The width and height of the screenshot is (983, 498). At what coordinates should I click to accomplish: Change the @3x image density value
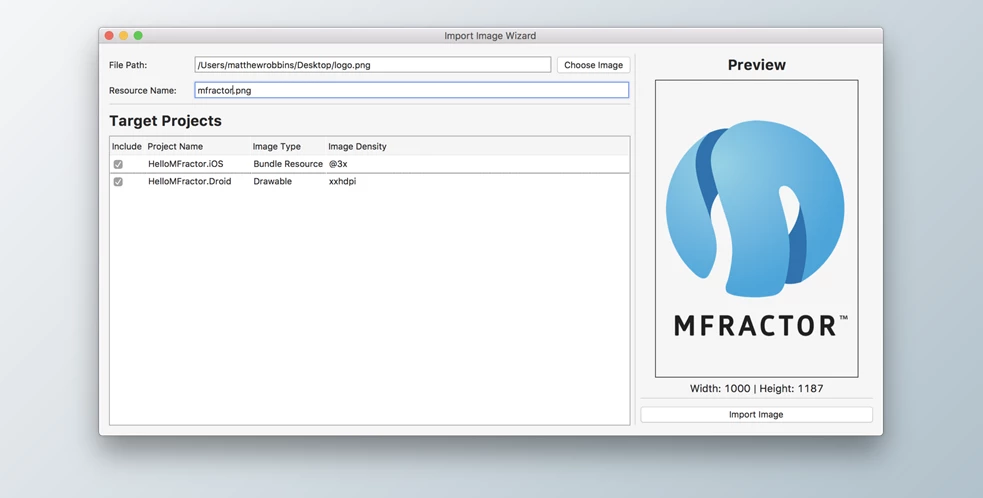tap(338, 164)
